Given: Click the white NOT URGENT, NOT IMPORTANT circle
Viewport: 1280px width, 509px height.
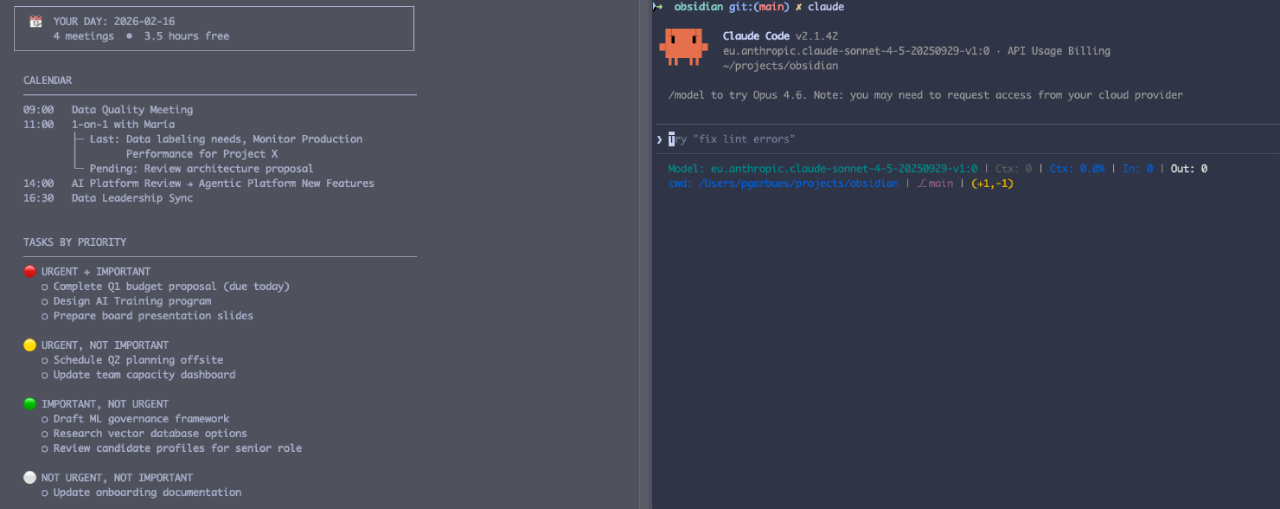Looking at the screenshot, I should pyautogui.click(x=30, y=478).
